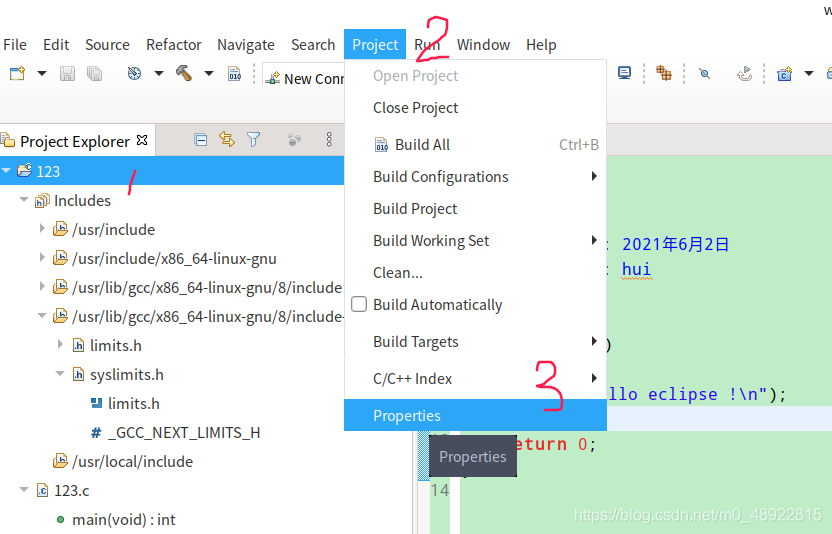Select the Includes folder item
Viewport: 832px width, 534px height.
[x=82, y=201]
